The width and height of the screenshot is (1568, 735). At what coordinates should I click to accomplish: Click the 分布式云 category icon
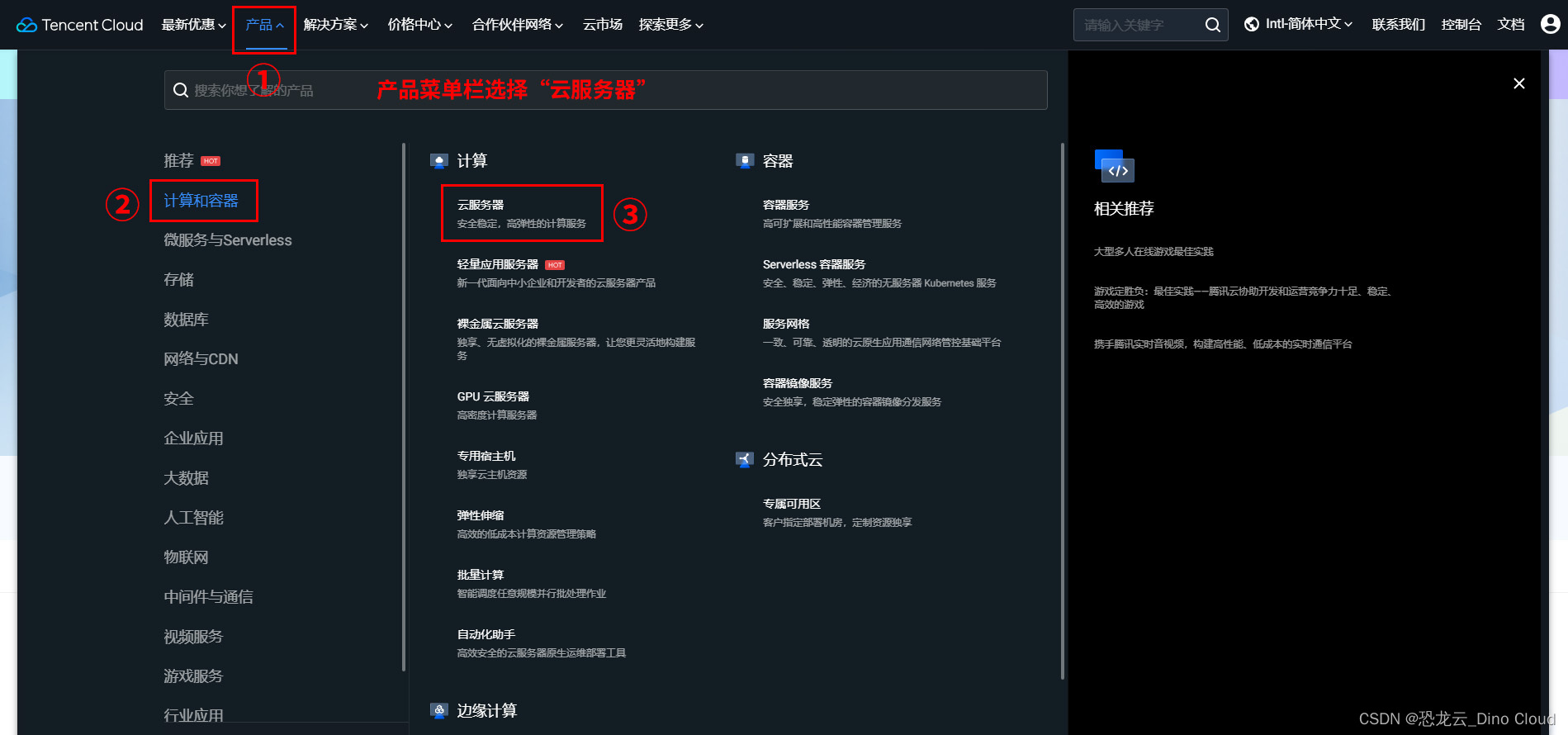[x=745, y=460]
